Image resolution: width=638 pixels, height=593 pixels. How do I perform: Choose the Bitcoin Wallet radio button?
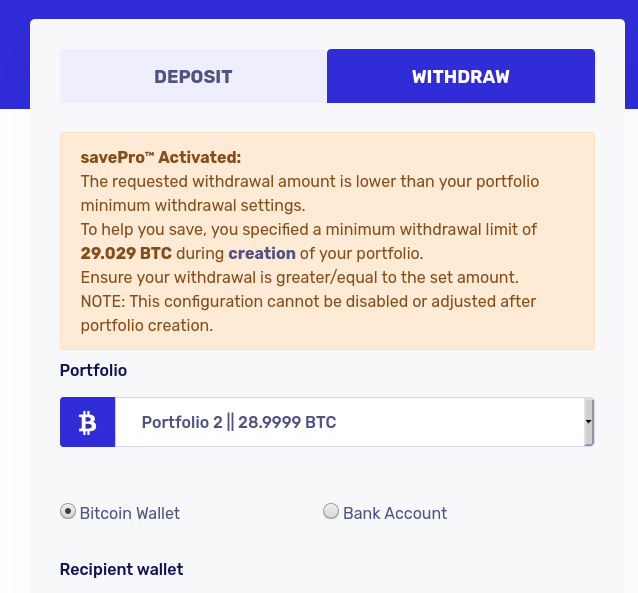click(x=68, y=511)
